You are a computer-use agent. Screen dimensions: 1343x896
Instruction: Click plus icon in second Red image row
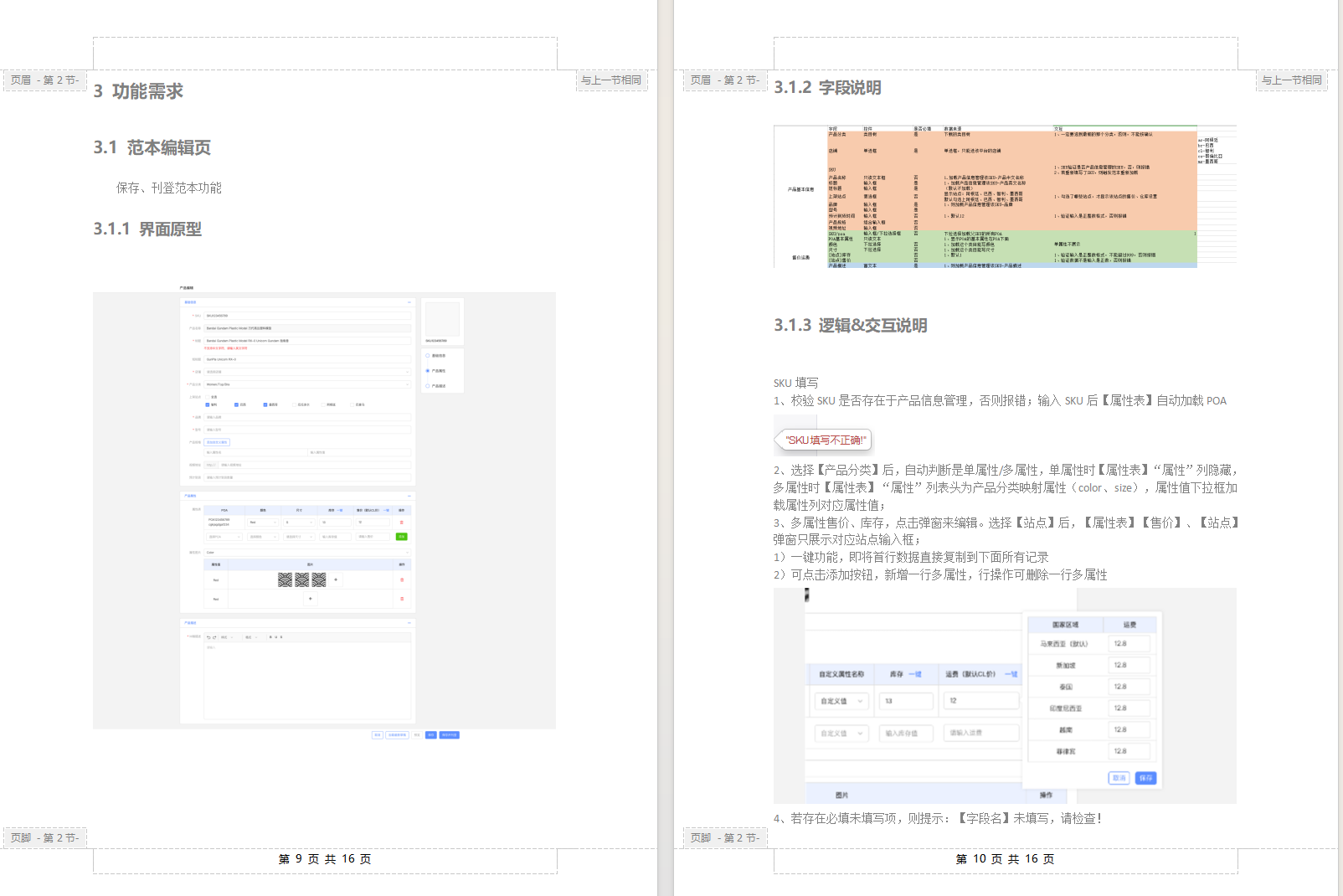pos(311,599)
